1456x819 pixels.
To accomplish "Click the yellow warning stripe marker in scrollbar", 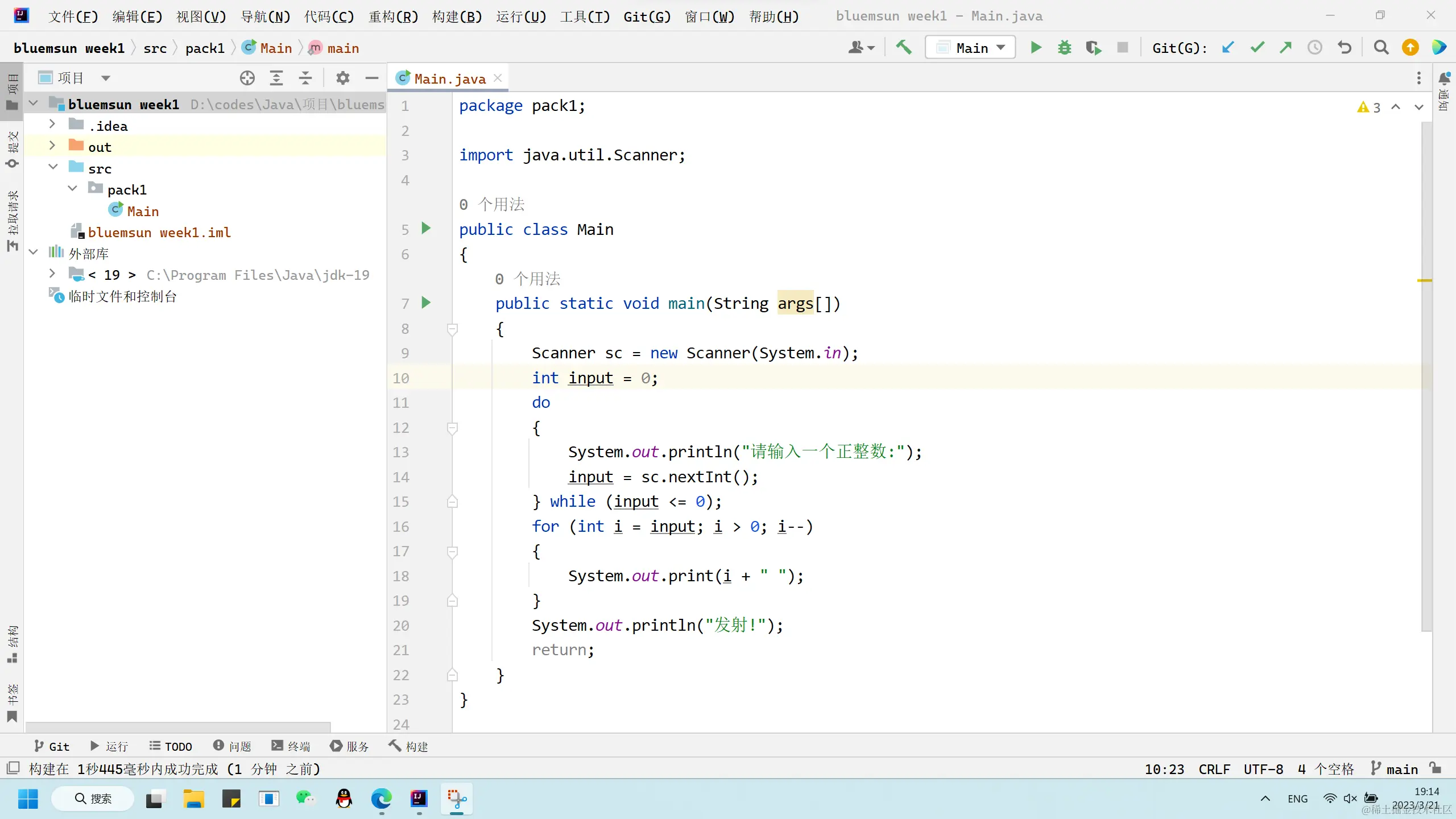I will pos(1424,280).
